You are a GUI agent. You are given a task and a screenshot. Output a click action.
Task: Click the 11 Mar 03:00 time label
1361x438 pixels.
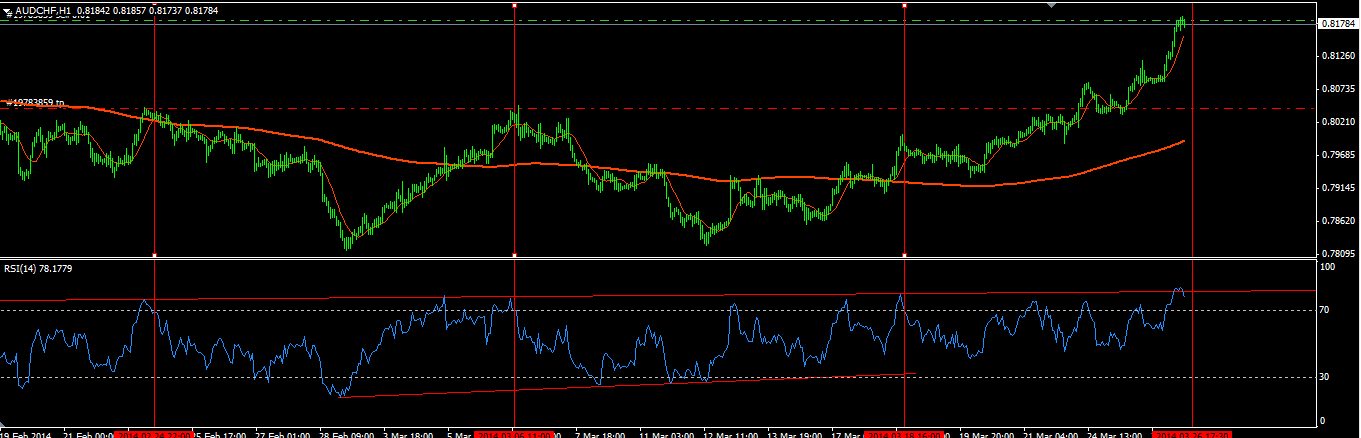tap(667, 434)
